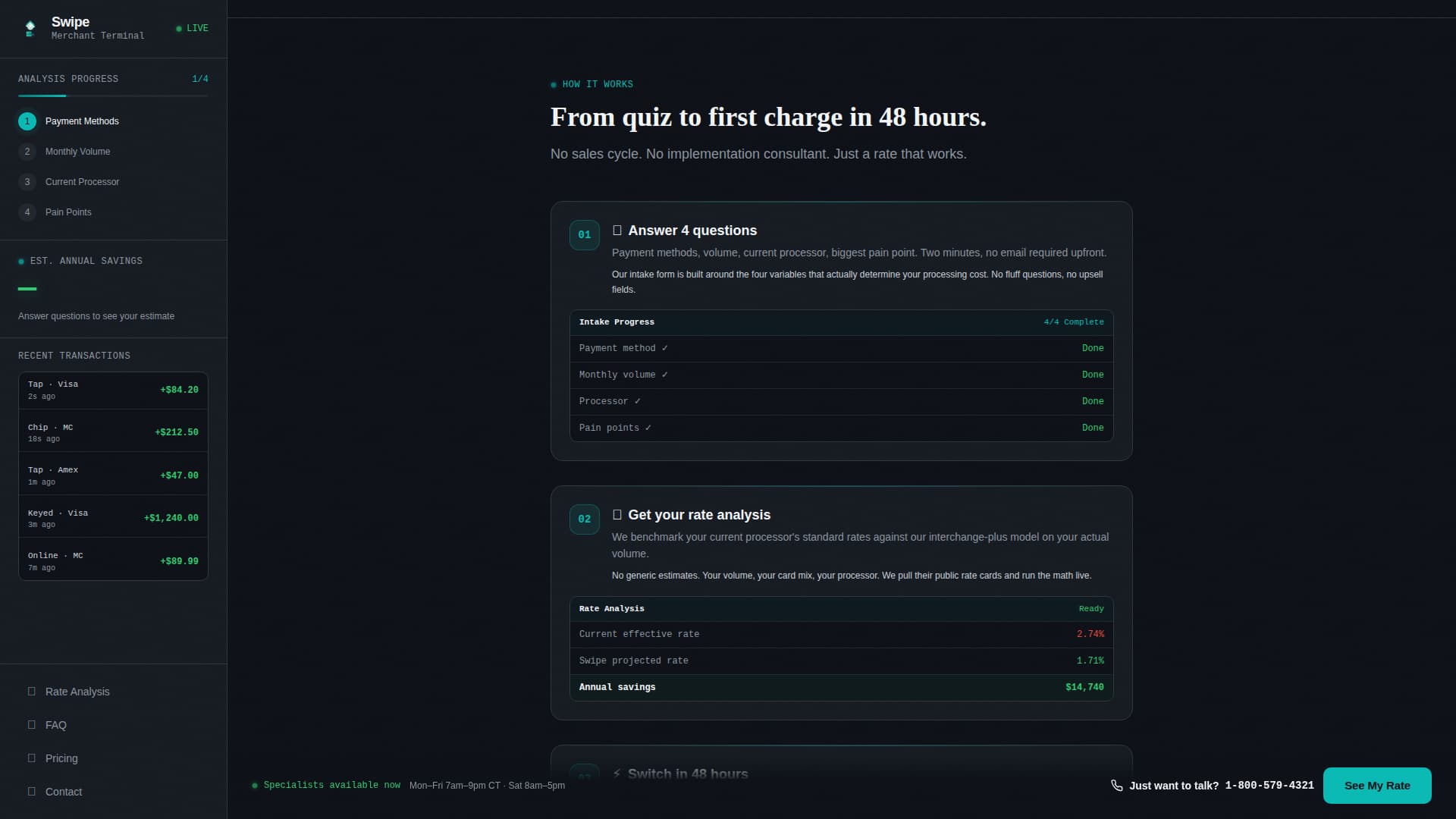Click step 2 number circle
Viewport: 1456px width, 819px height.
[27, 152]
